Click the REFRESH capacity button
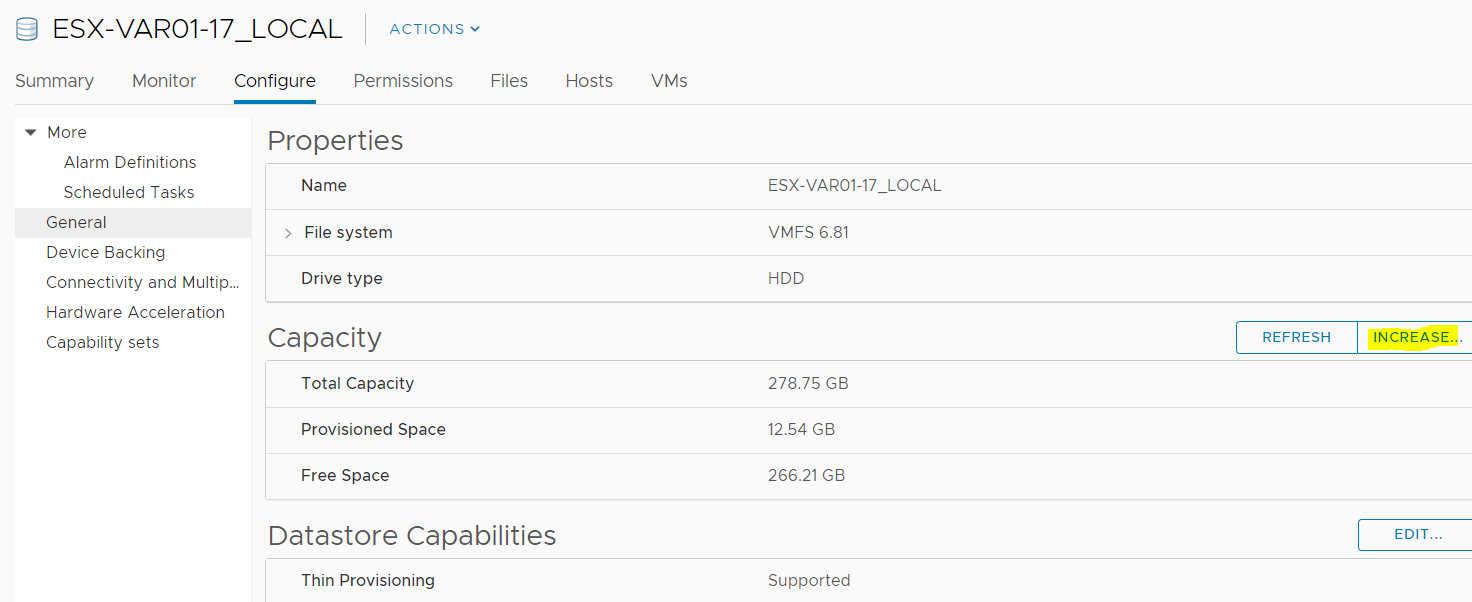1472x602 pixels. pyautogui.click(x=1296, y=337)
